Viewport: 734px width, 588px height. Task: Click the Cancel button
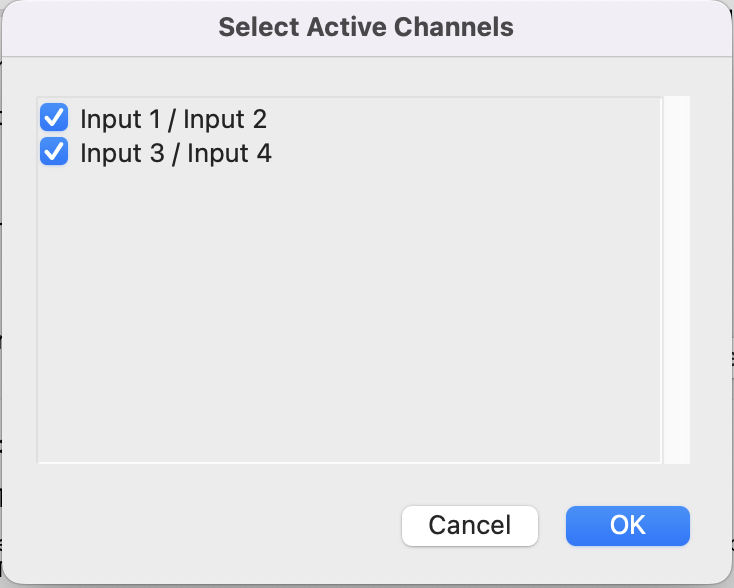click(x=470, y=525)
